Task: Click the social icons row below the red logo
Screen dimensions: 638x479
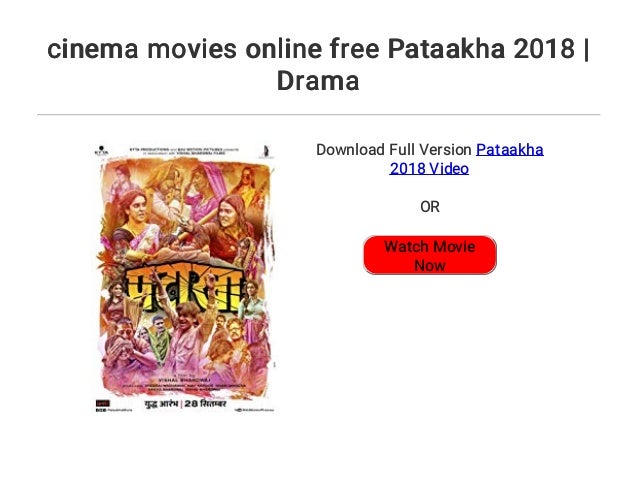Action: [114, 410]
